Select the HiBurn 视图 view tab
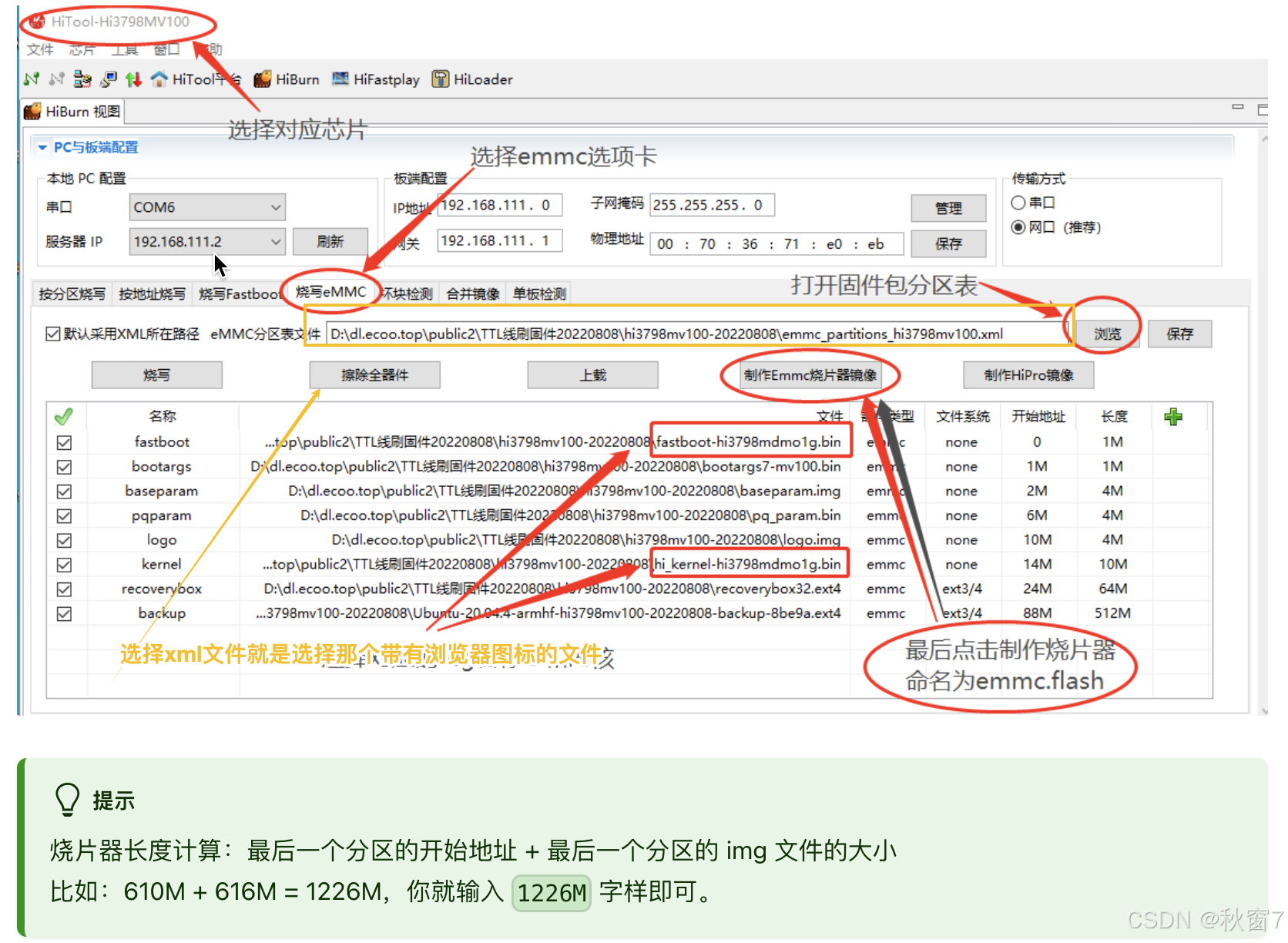1288x943 pixels. (x=74, y=112)
